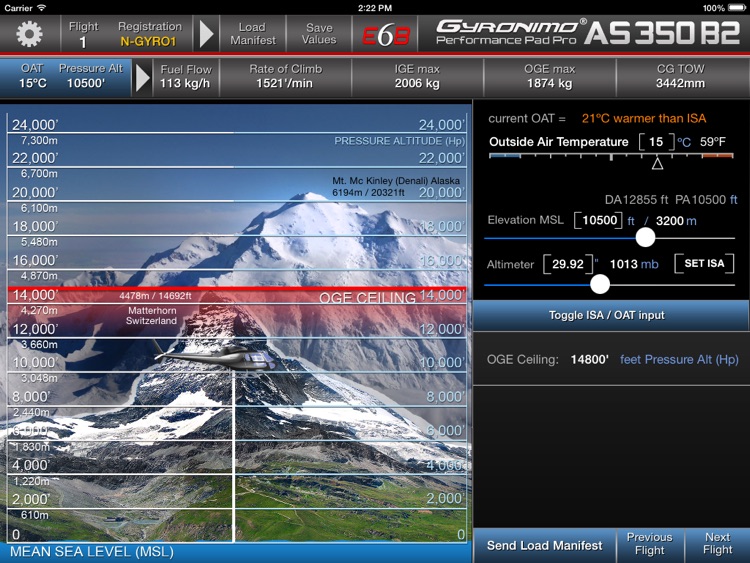The image size is (750, 563).
Task: Open the Rate of Climb panel
Action: (285, 77)
